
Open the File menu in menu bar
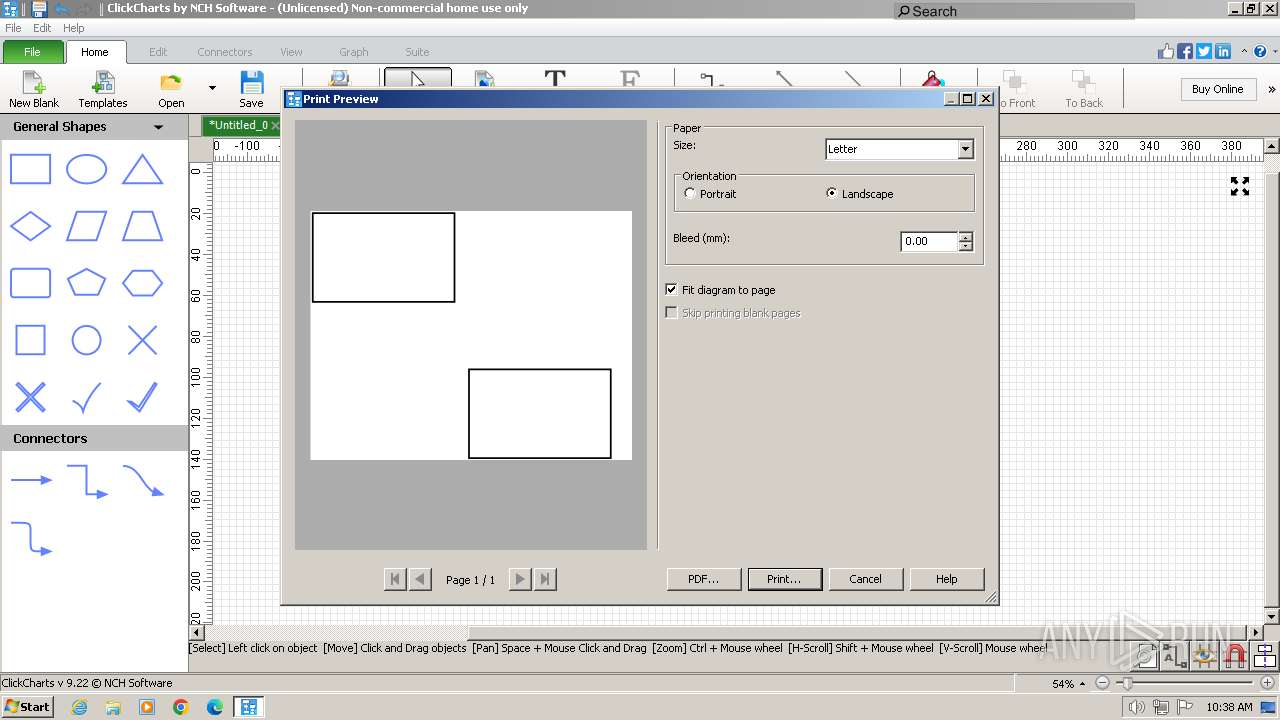[x=13, y=28]
